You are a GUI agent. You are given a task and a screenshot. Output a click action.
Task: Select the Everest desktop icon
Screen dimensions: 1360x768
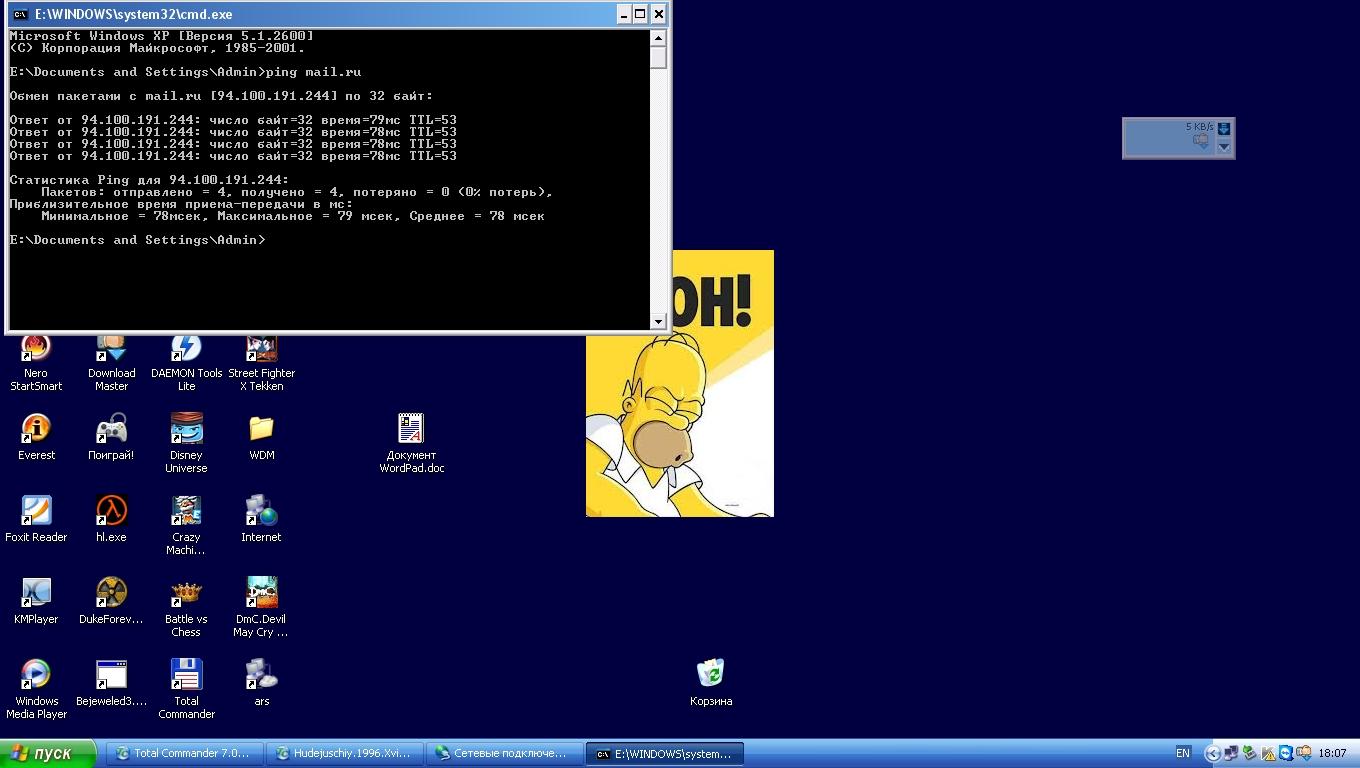[36, 437]
